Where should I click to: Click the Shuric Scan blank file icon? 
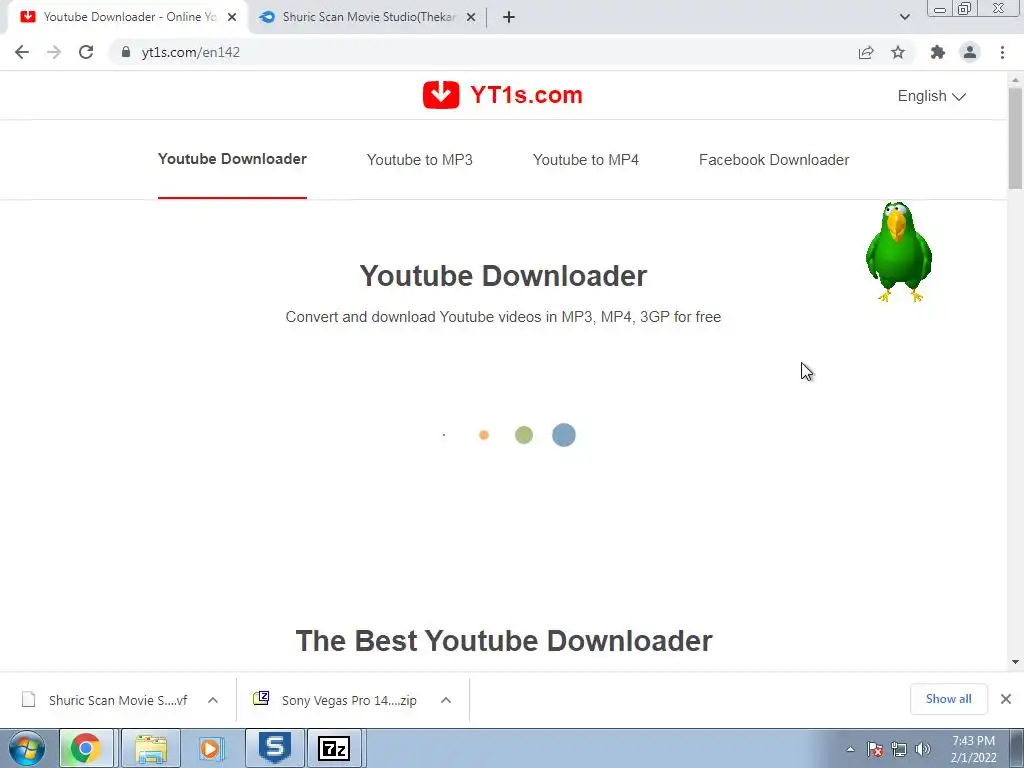(x=29, y=699)
